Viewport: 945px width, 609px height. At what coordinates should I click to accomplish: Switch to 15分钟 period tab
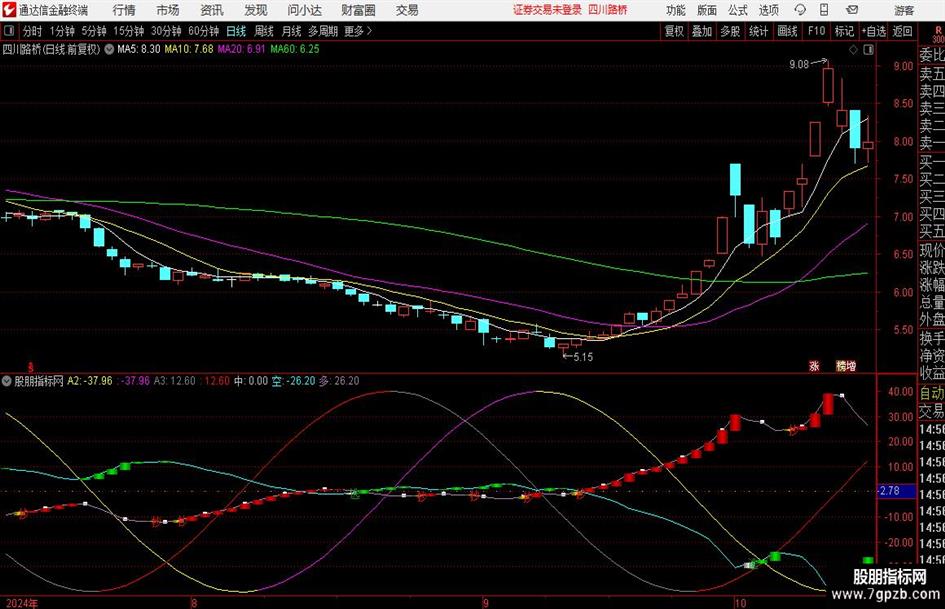click(x=129, y=31)
